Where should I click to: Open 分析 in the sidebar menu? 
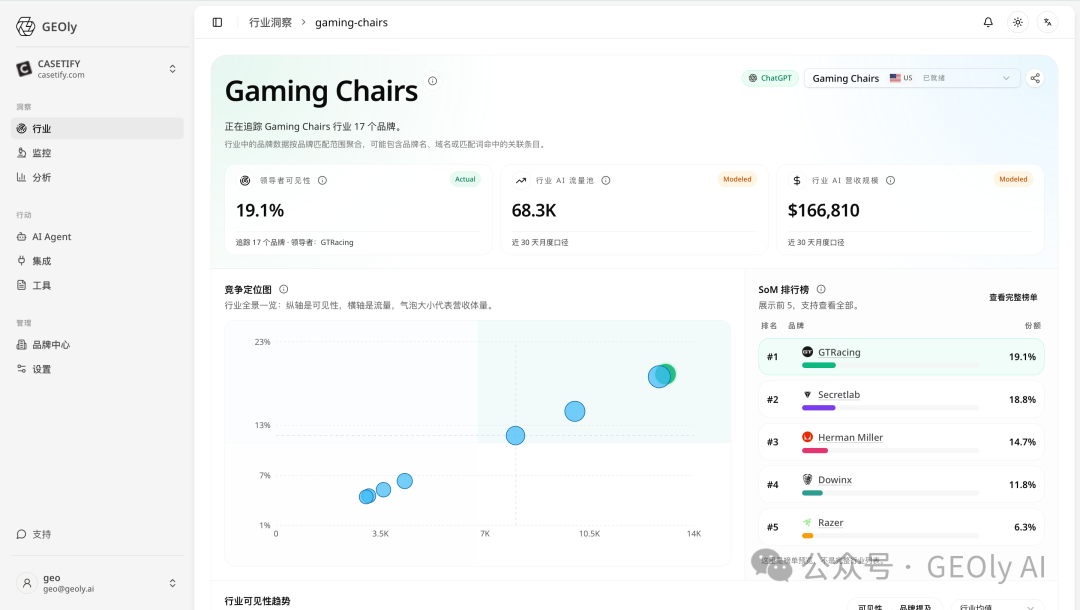(97, 177)
